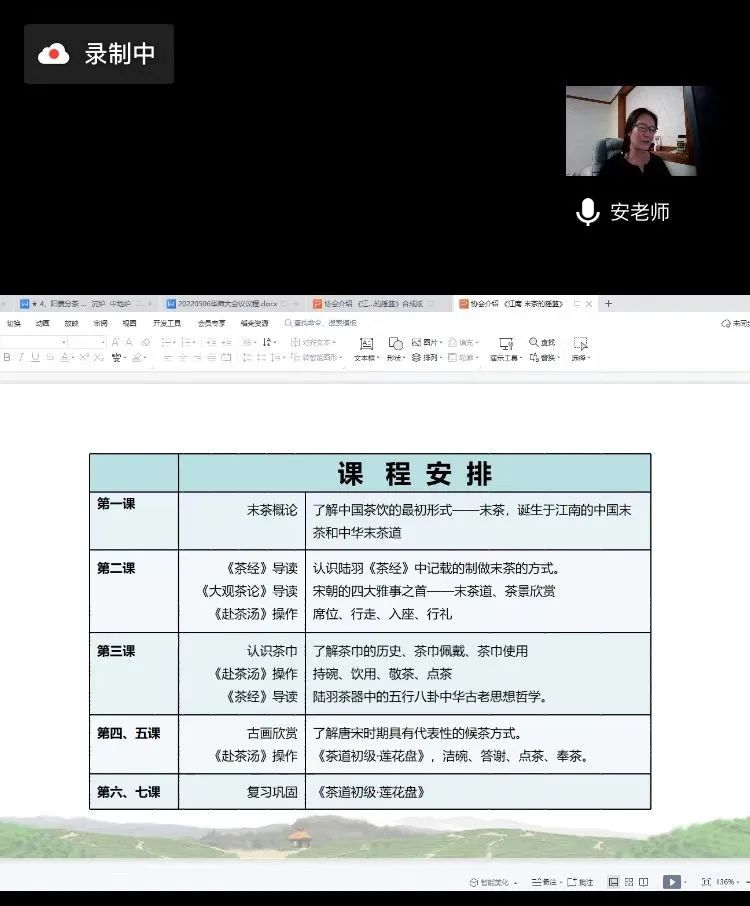Open the 动画 animation ribbon tab
This screenshot has height=906, width=750.
[43, 323]
